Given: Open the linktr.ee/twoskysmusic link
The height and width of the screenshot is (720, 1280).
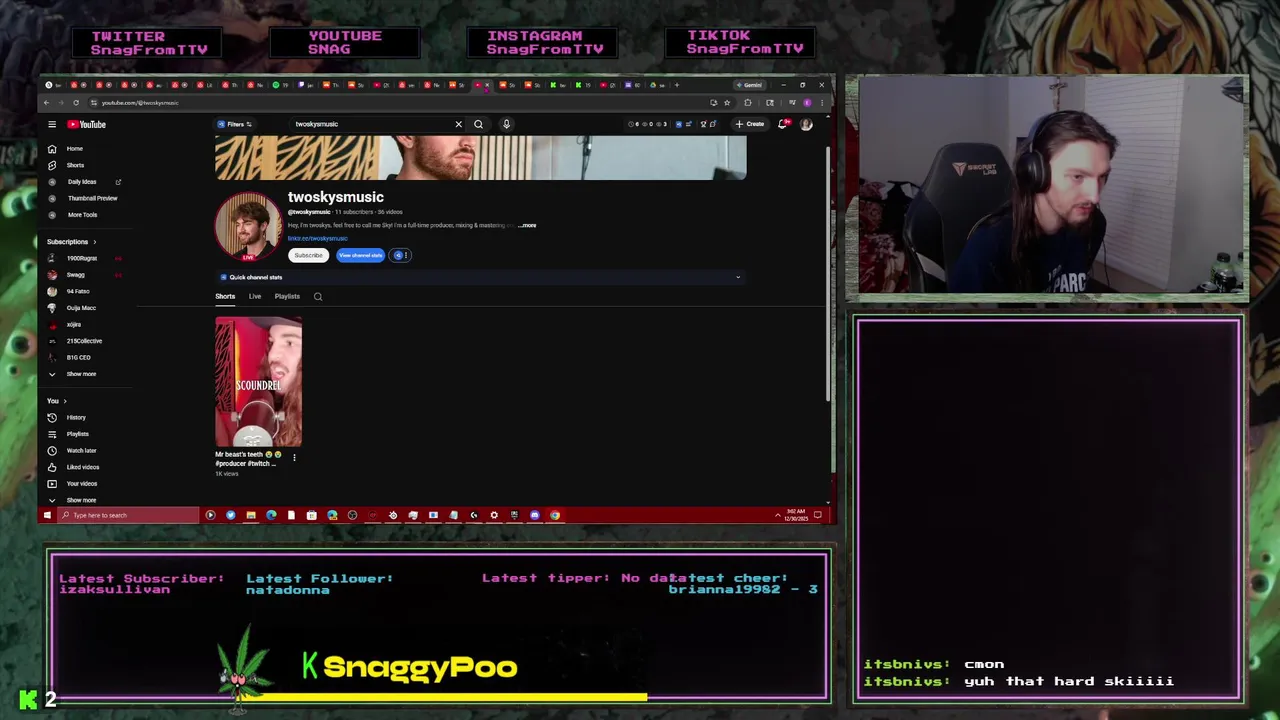Looking at the screenshot, I should pos(318,238).
